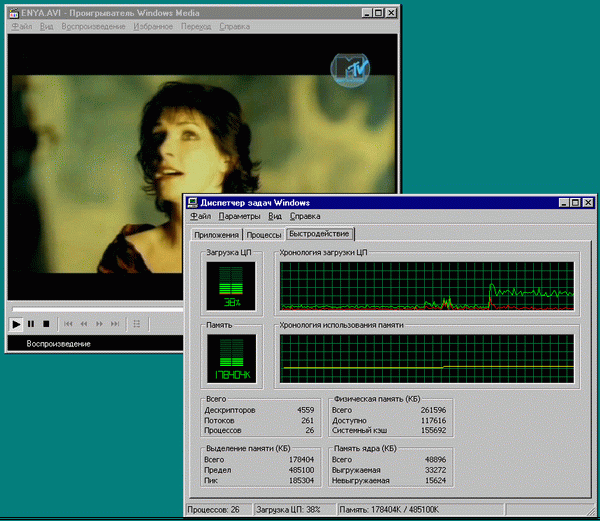The height and width of the screenshot is (521, 600).
Task: Switch to the Приложения tab
Action: 216,234
